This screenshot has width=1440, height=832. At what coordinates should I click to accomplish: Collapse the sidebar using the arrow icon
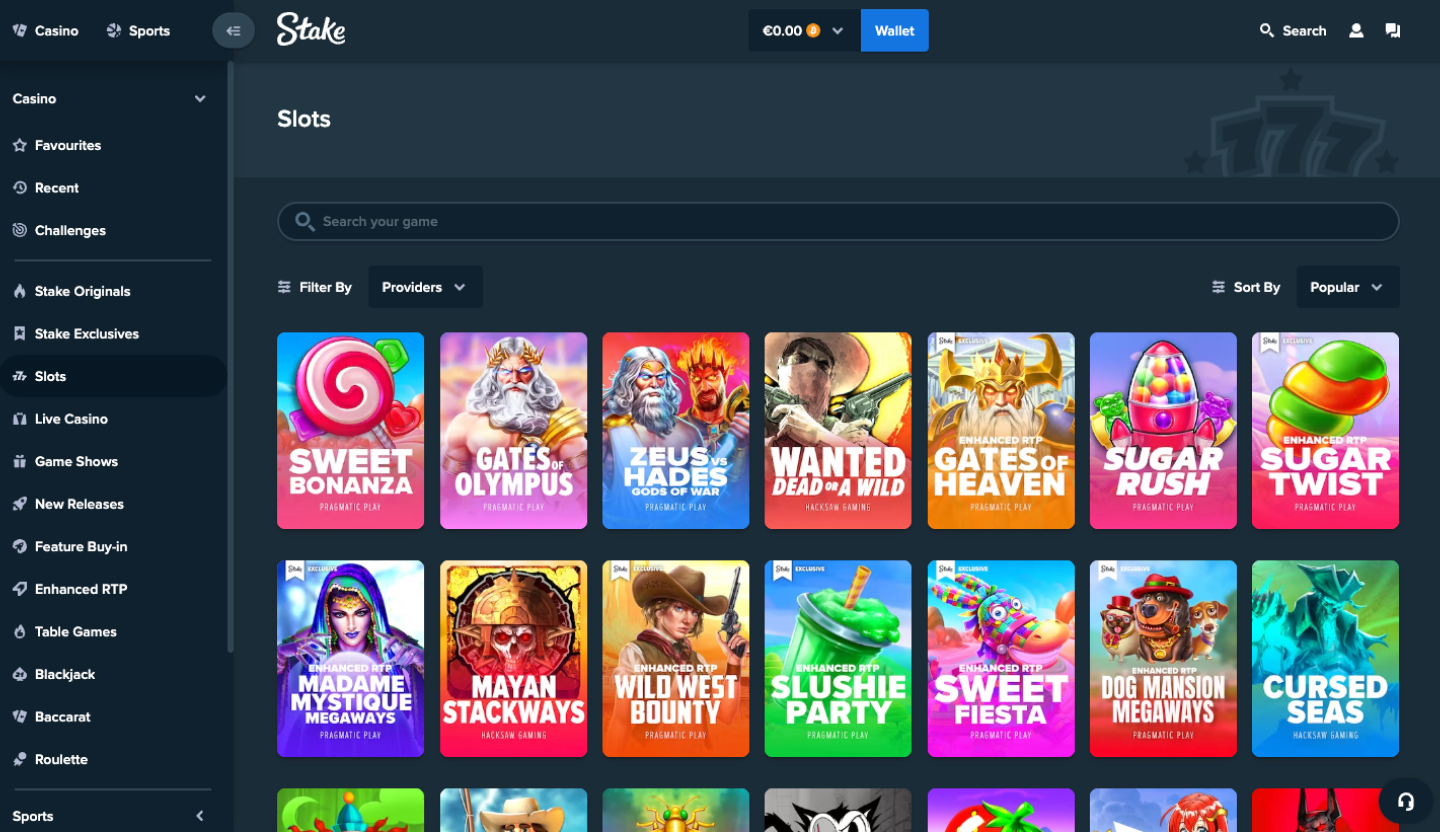click(233, 30)
